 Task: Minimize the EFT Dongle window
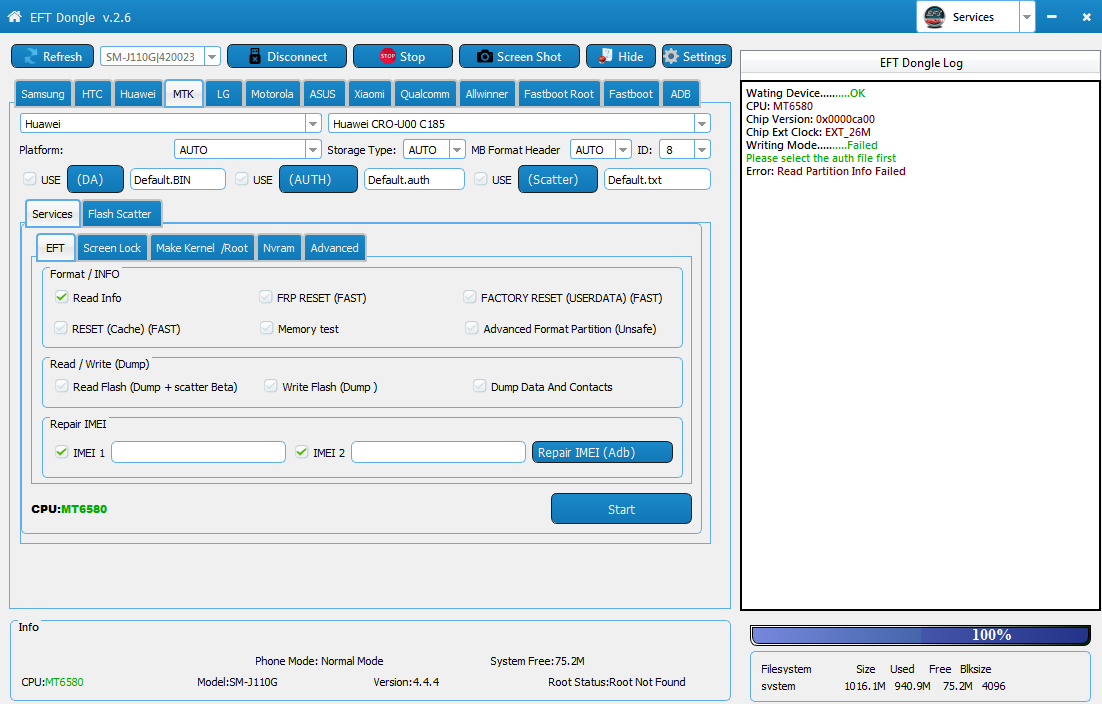click(x=1052, y=17)
